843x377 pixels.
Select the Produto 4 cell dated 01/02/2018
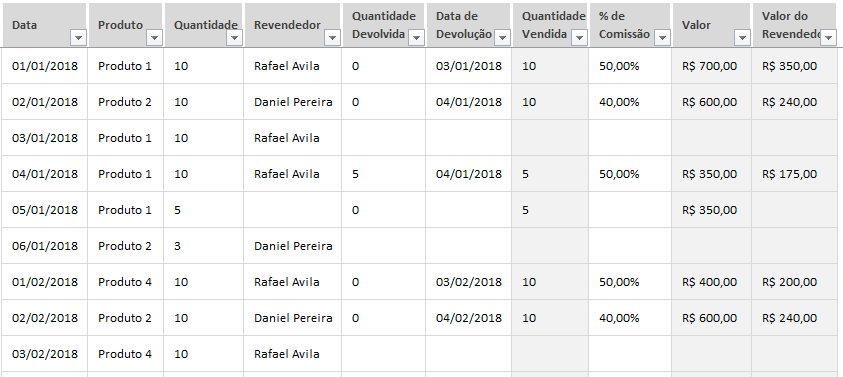click(125, 282)
